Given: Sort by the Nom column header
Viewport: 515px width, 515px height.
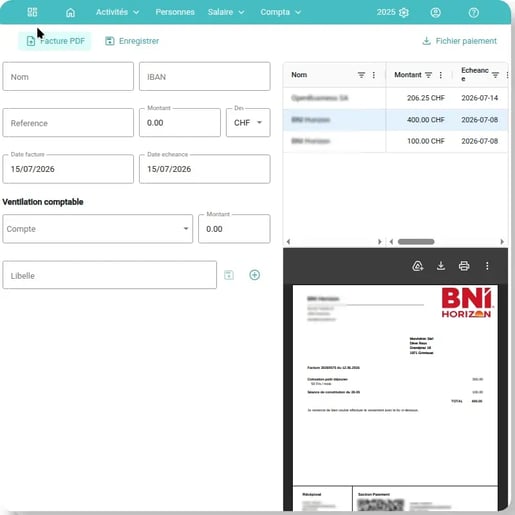Looking at the screenshot, I should (x=299, y=75).
